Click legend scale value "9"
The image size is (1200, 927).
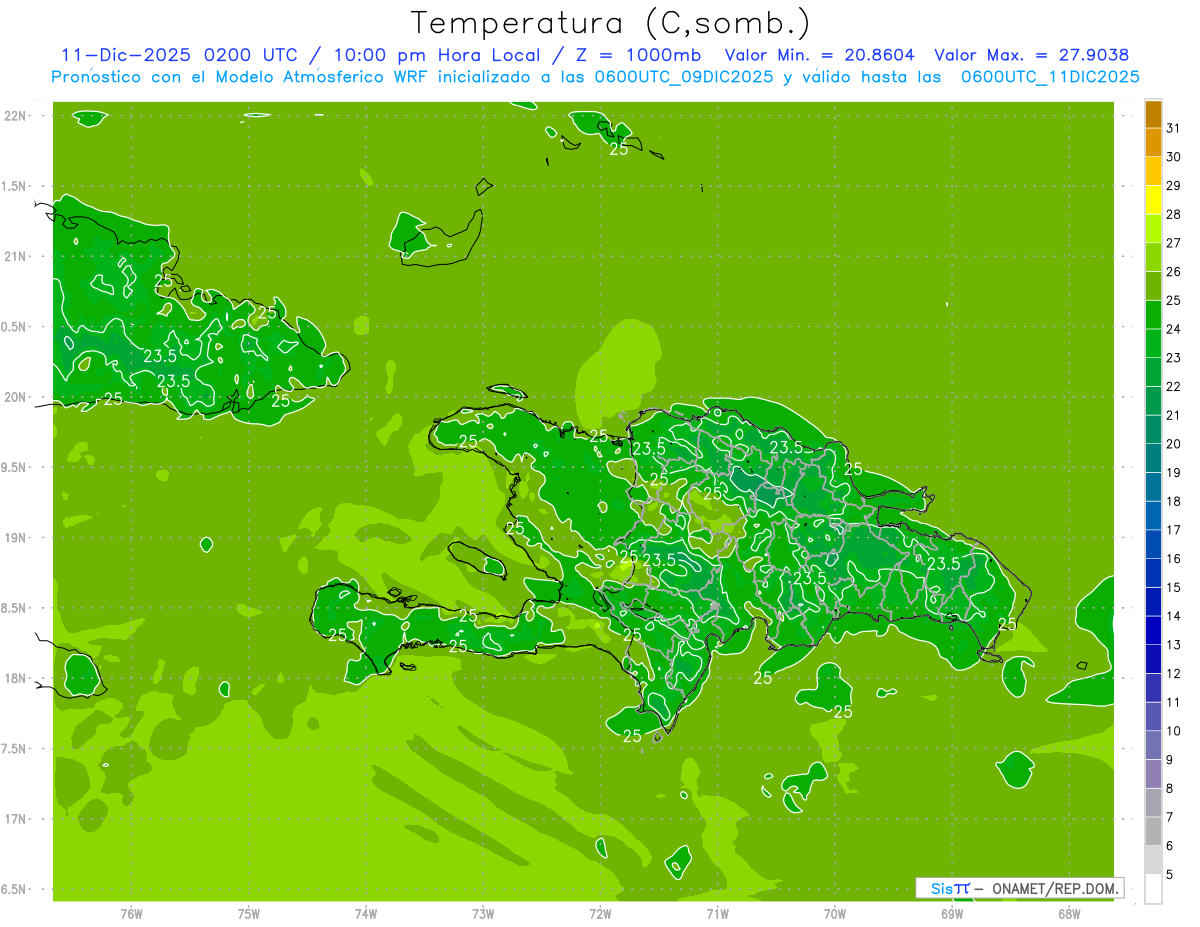coord(1170,760)
